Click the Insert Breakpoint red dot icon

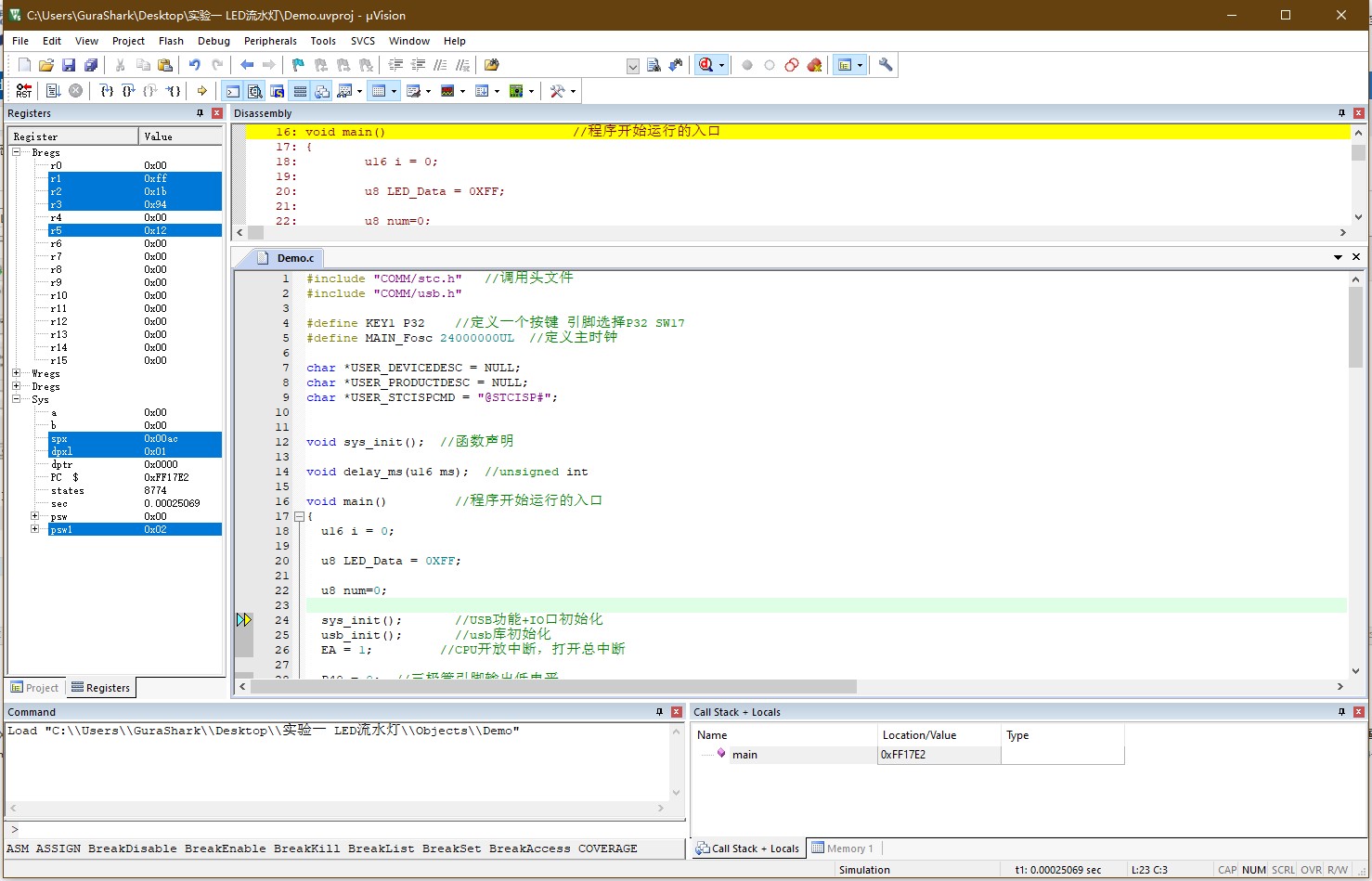tap(747, 65)
